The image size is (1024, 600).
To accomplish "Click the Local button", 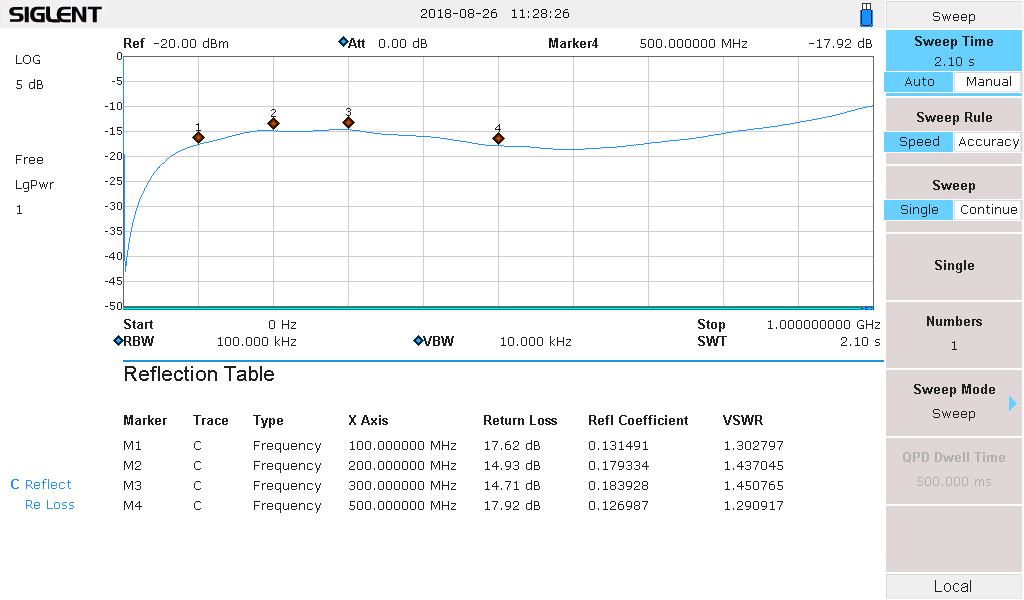I will [x=953, y=586].
